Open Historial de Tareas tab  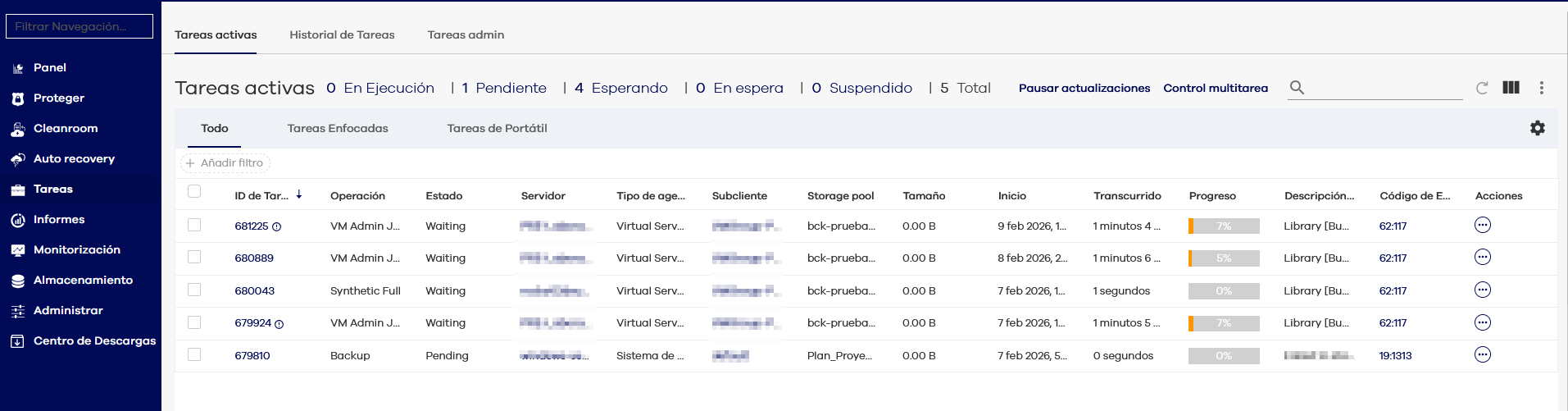(x=342, y=34)
